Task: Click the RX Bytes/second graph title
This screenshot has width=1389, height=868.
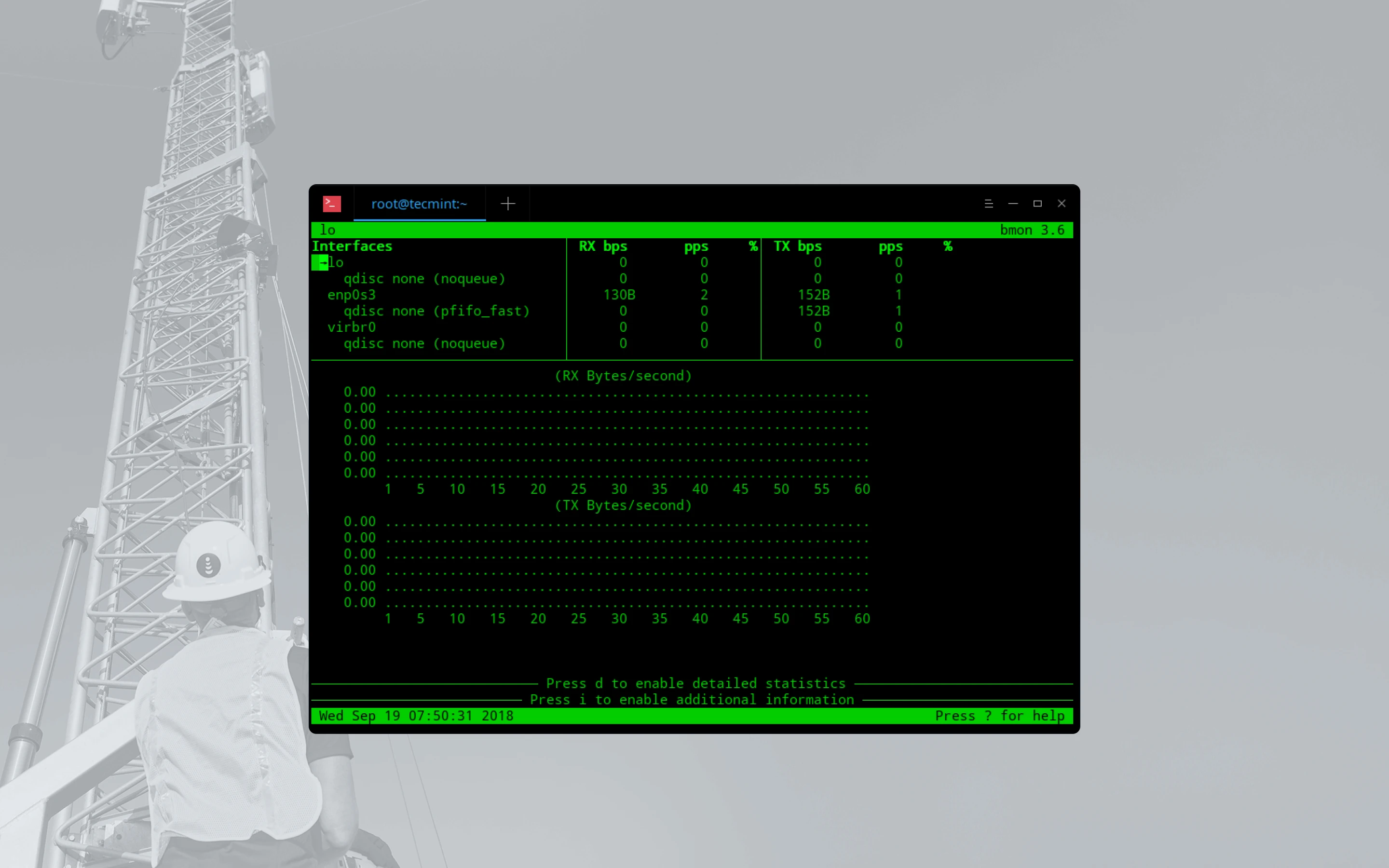Action: (623, 376)
